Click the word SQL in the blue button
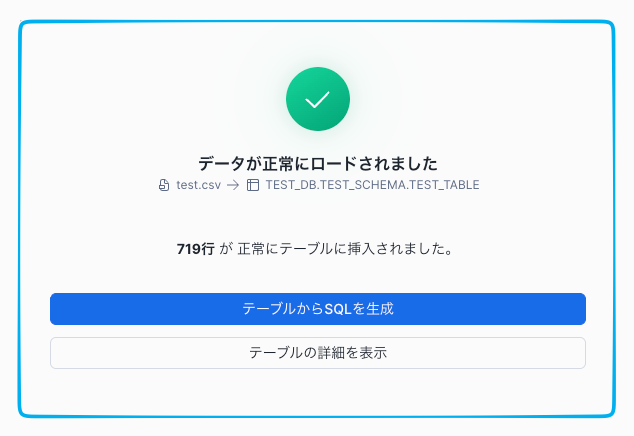This screenshot has width=634, height=436. 338,309
